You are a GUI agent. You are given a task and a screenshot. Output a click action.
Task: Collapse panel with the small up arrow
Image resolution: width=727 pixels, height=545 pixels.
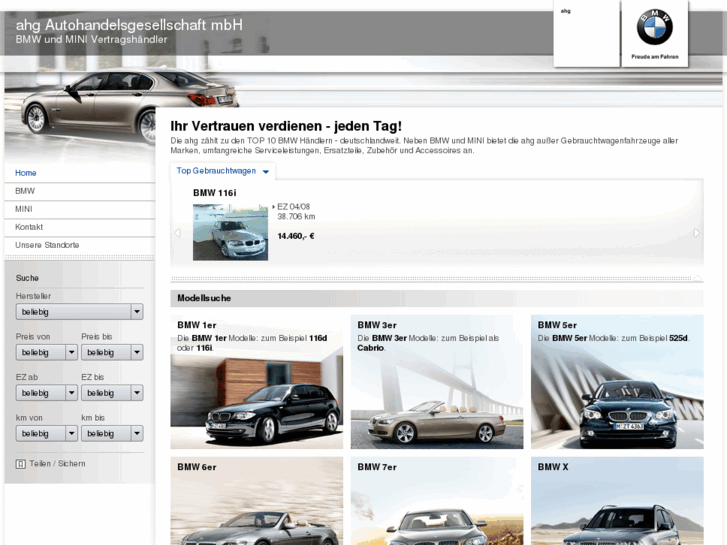(x=698, y=278)
